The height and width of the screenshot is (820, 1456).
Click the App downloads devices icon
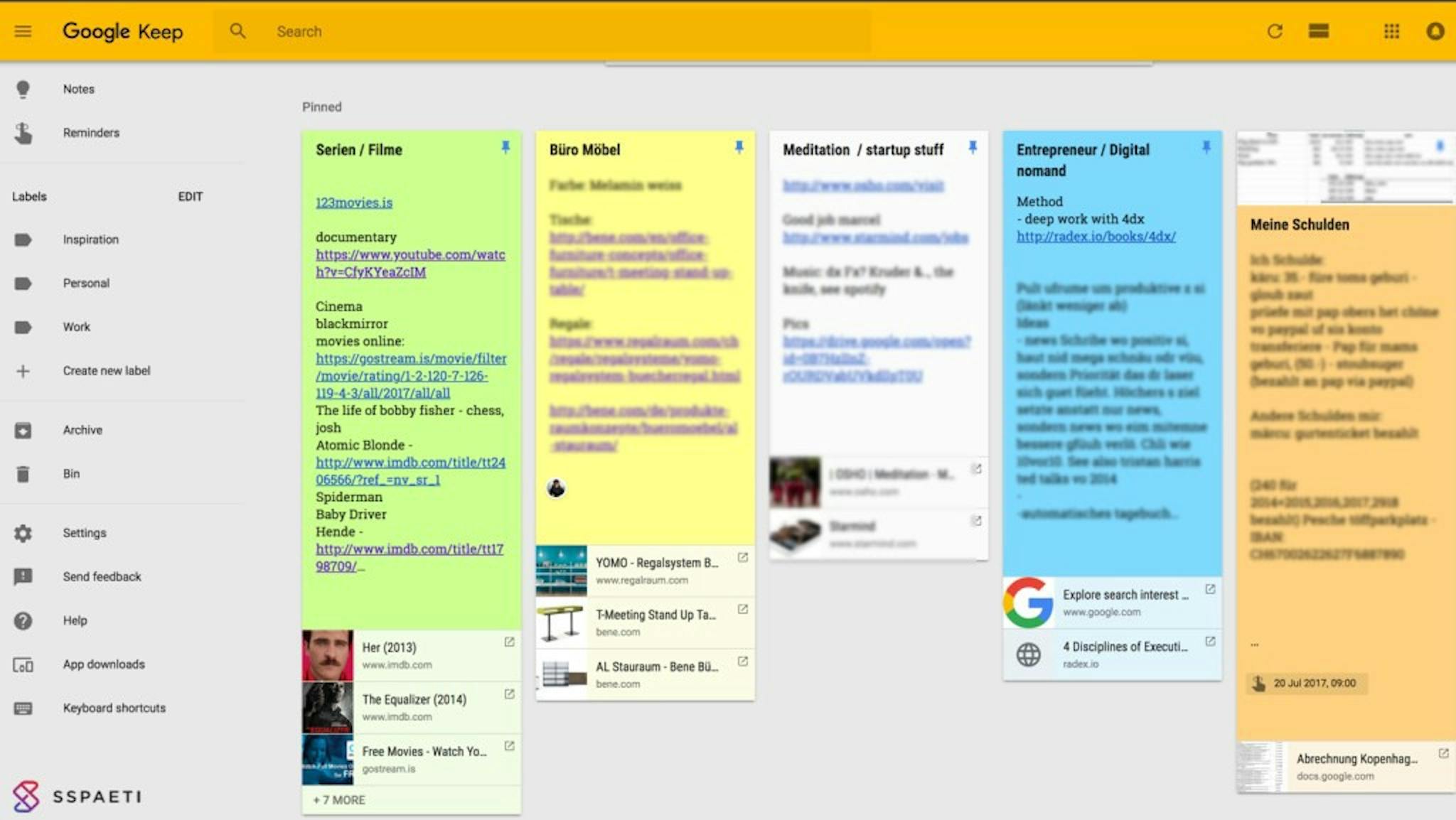pos(23,665)
